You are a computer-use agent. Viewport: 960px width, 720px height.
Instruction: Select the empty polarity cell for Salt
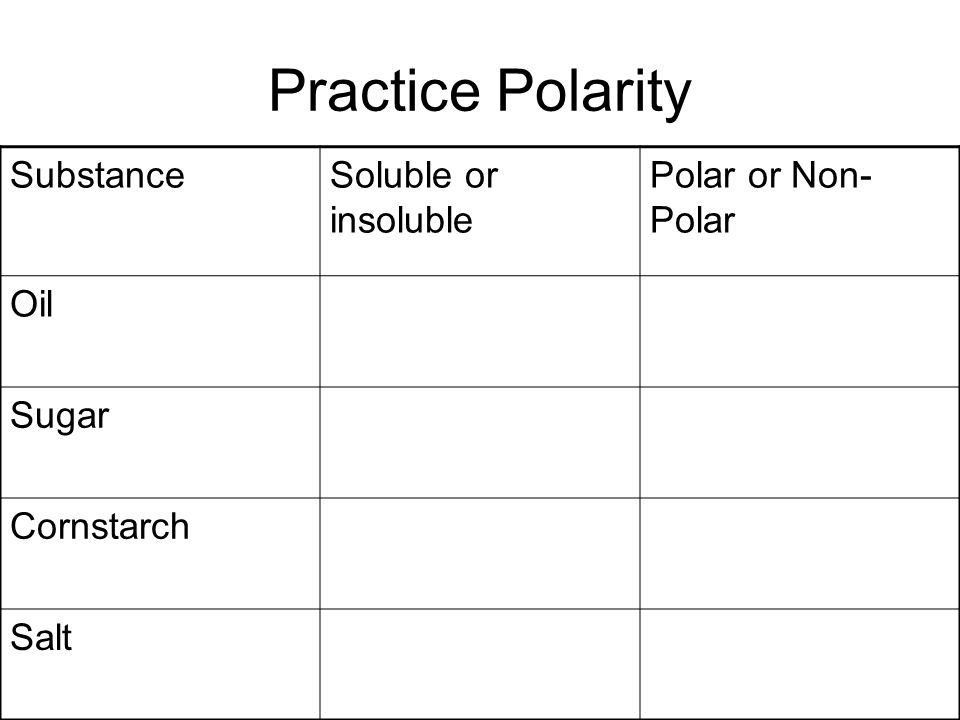[x=800, y=664]
